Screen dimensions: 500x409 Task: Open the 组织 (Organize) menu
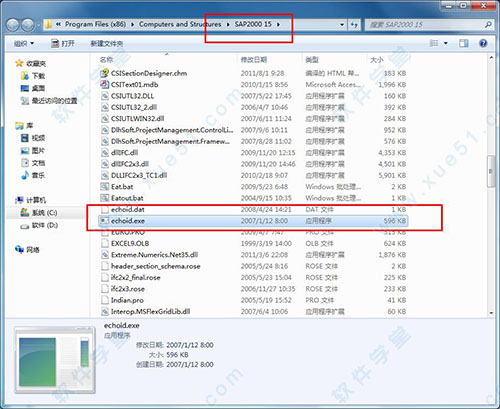(x=24, y=44)
